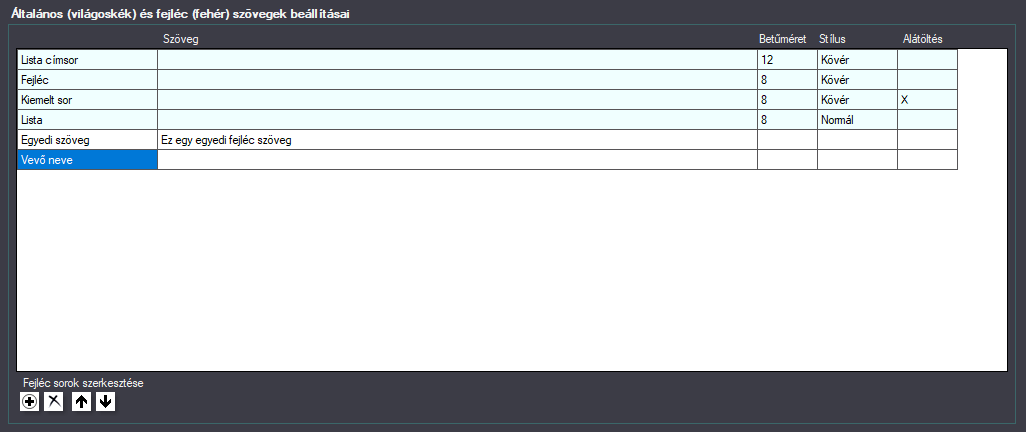Open the Kövér style cell of Lista címsor
Screen dimensions: 1026x432
pyautogui.click(x=857, y=60)
